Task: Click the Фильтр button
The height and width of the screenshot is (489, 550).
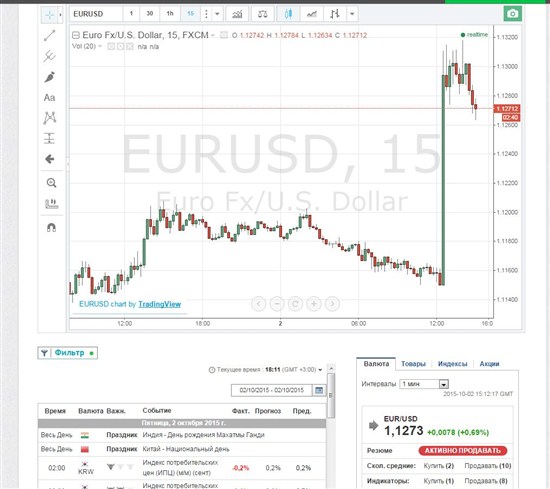Action: tap(68, 353)
